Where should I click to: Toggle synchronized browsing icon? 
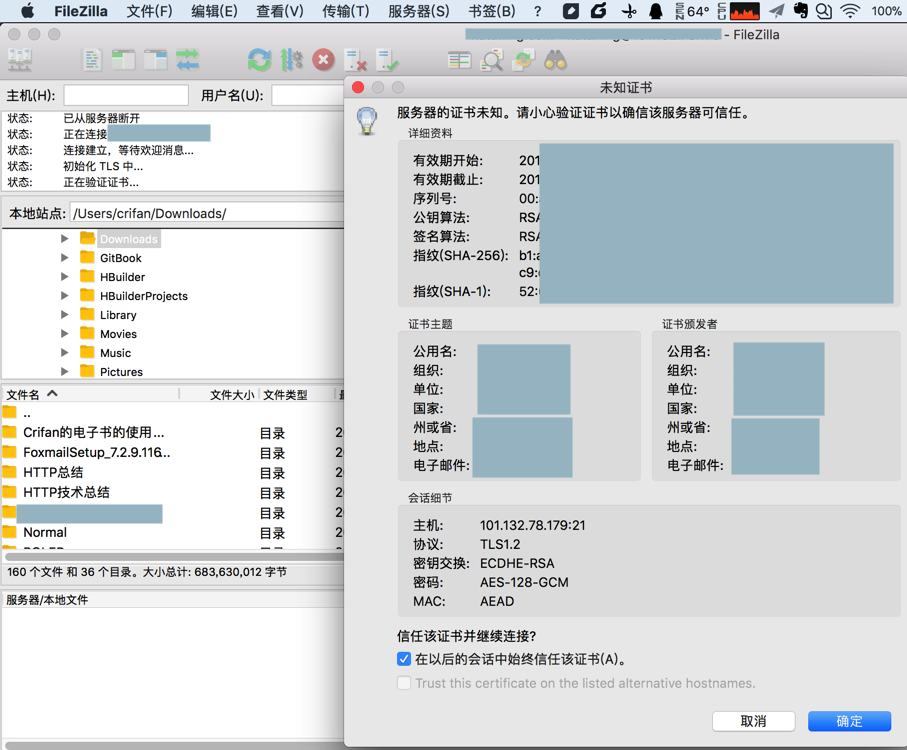[523, 60]
